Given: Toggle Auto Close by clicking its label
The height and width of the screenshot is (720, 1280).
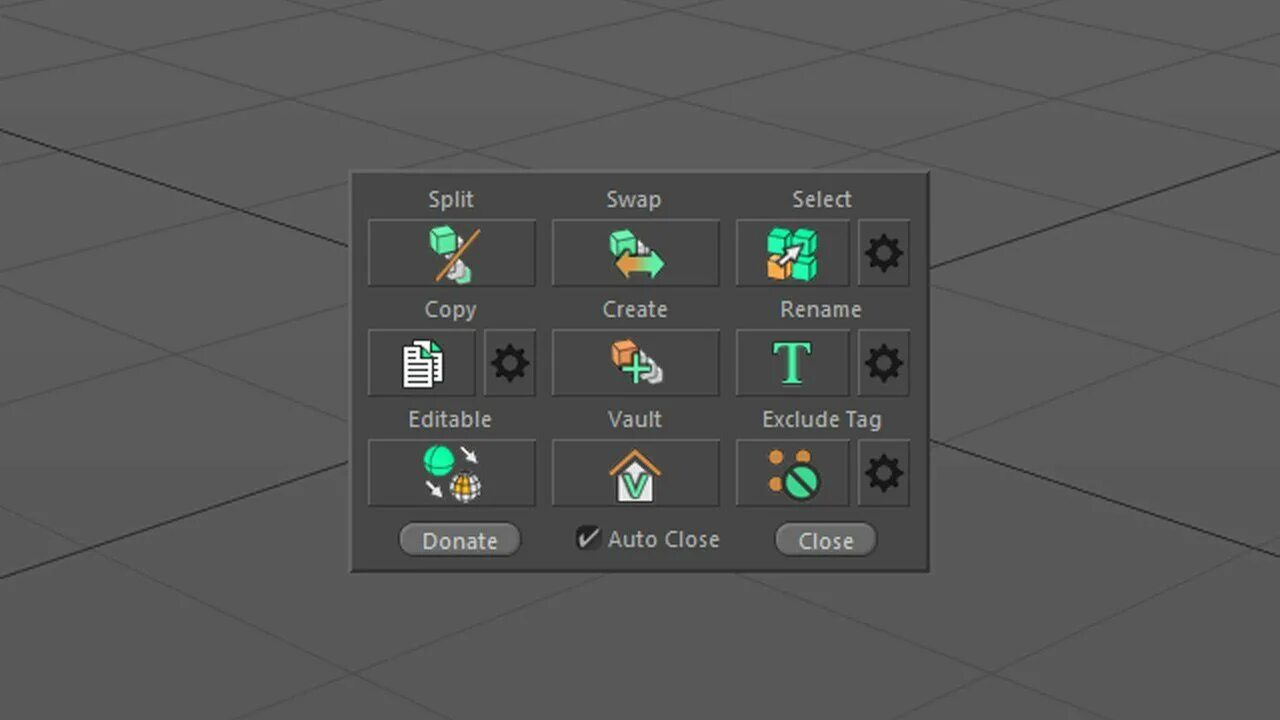Looking at the screenshot, I should click(x=663, y=539).
